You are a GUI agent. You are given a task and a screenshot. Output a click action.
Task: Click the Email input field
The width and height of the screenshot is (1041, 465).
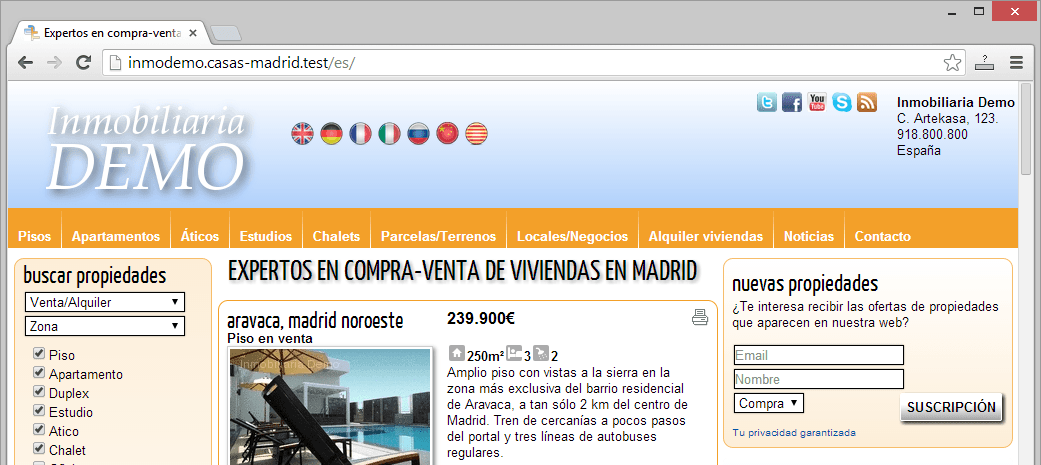pos(818,355)
